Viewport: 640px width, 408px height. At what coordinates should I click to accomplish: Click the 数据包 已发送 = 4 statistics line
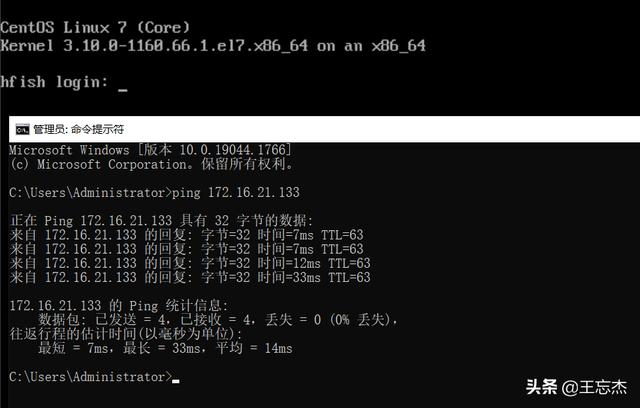click(218, 320)
